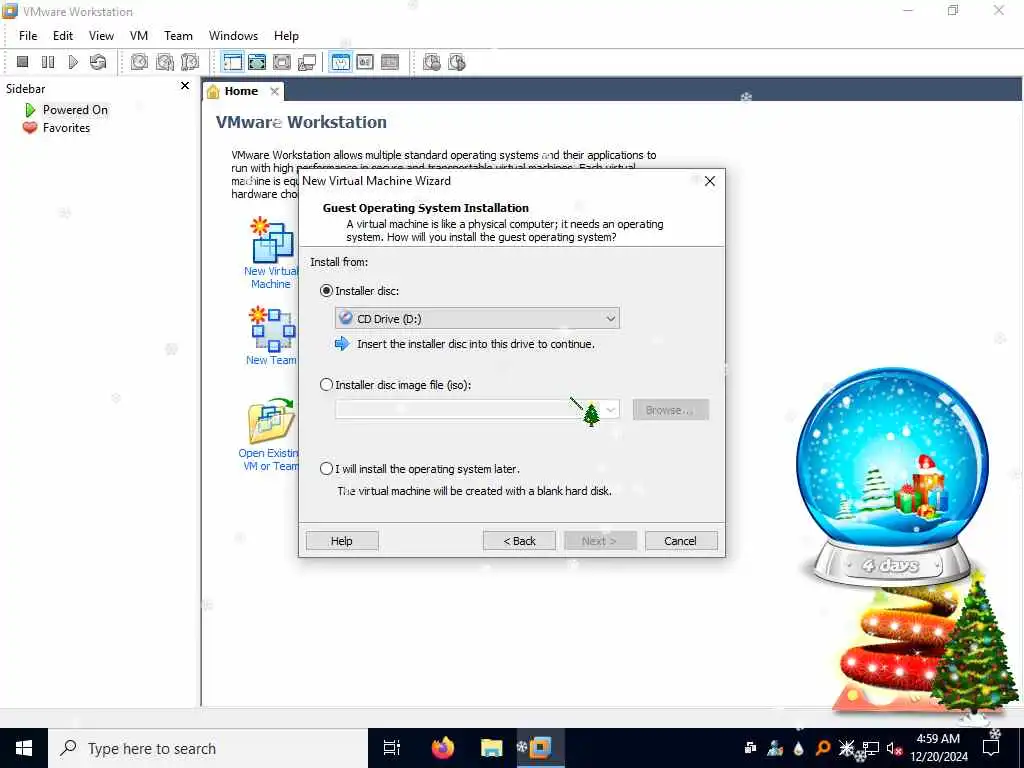Click the replay clock toolbar icon

456,62
